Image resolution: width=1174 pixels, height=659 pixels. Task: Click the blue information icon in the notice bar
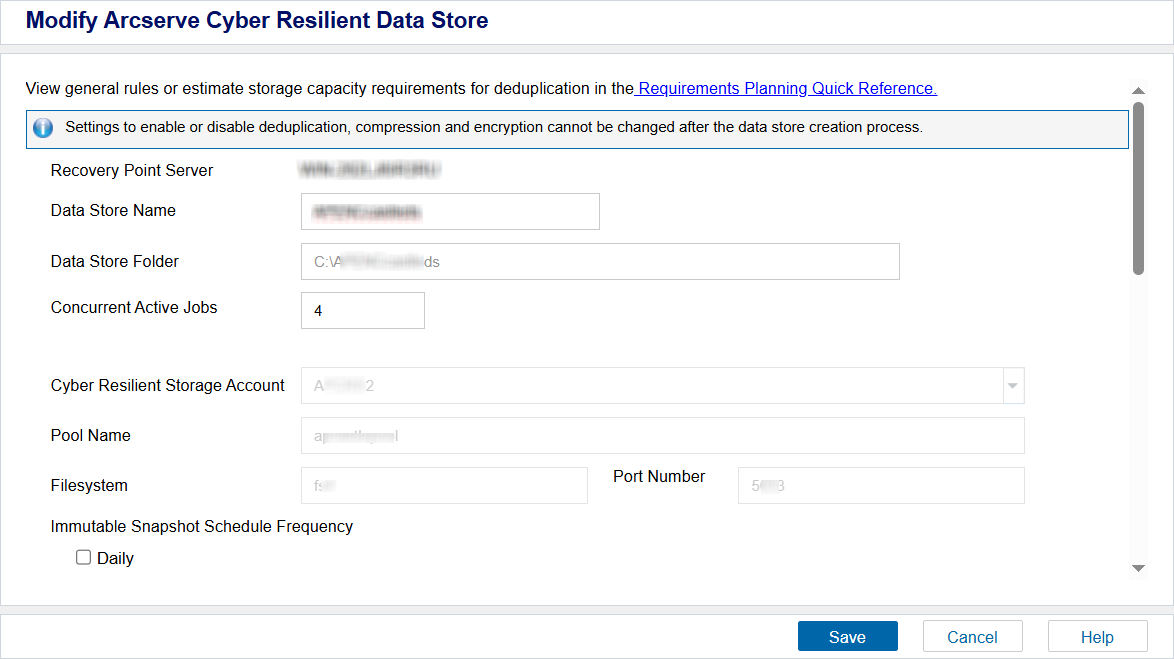point(43,128)
